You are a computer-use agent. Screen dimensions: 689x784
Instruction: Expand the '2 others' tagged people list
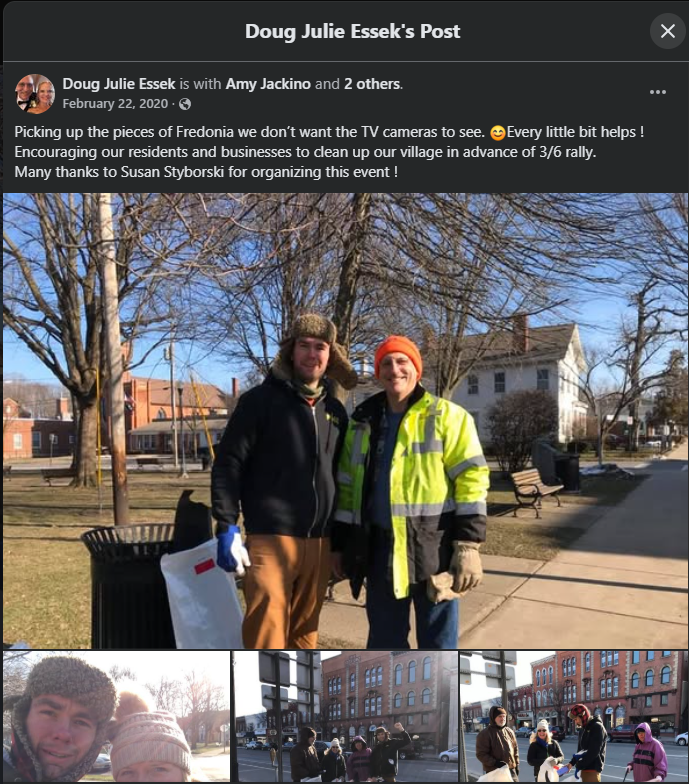click(372, 84)
